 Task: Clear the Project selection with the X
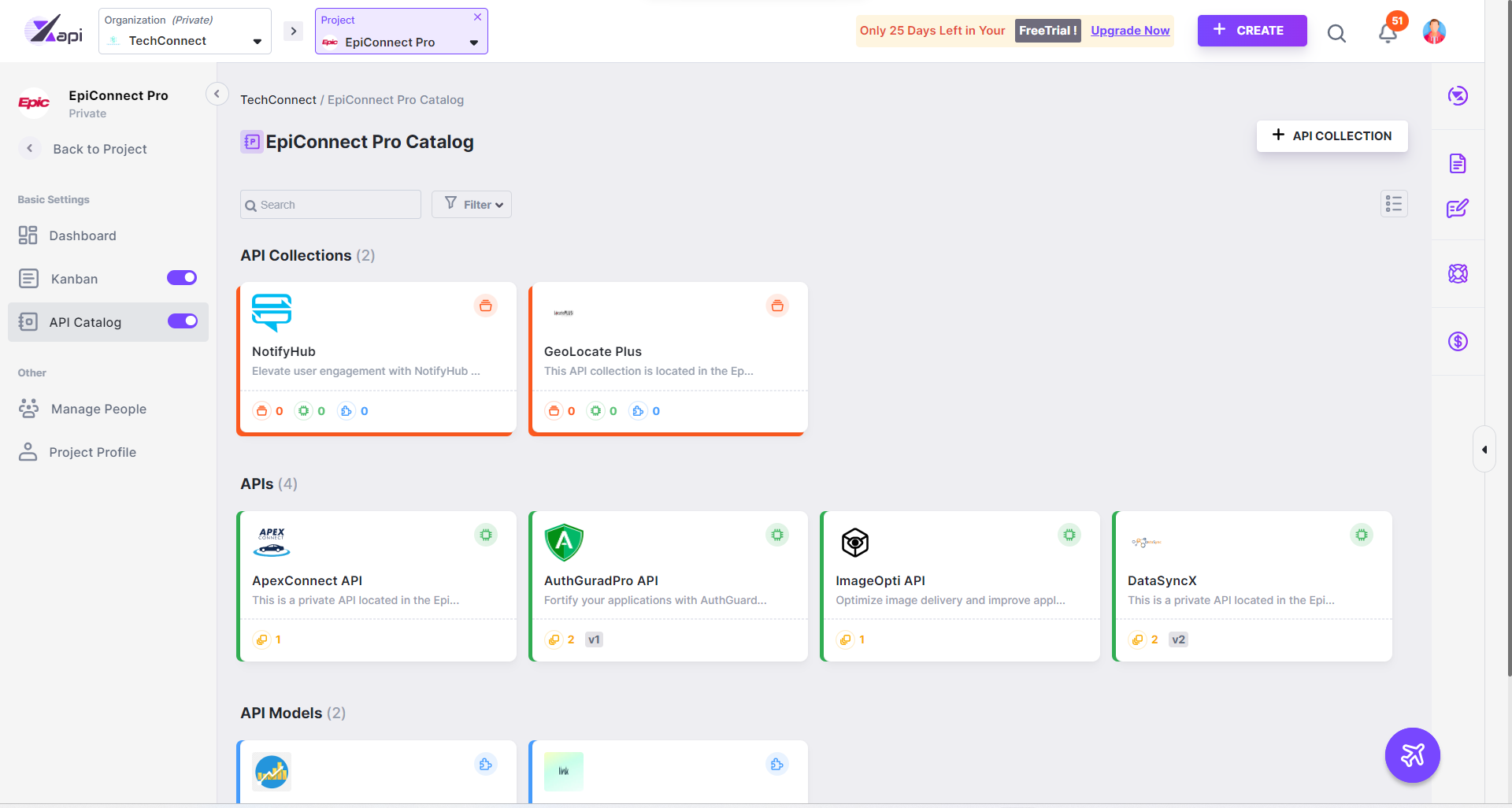click(477, 17)
